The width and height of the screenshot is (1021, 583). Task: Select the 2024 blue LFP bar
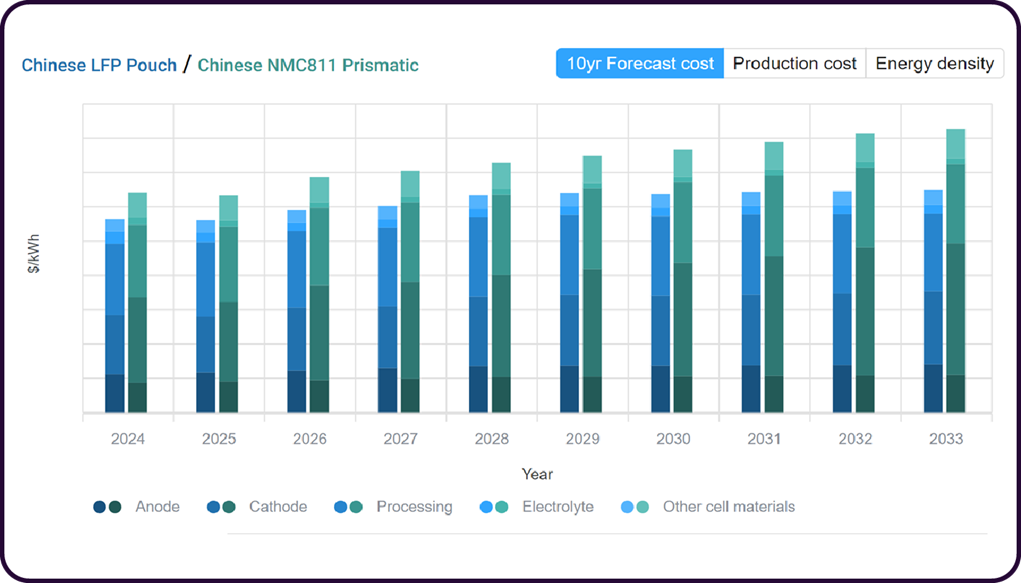[x=115, y=316]
